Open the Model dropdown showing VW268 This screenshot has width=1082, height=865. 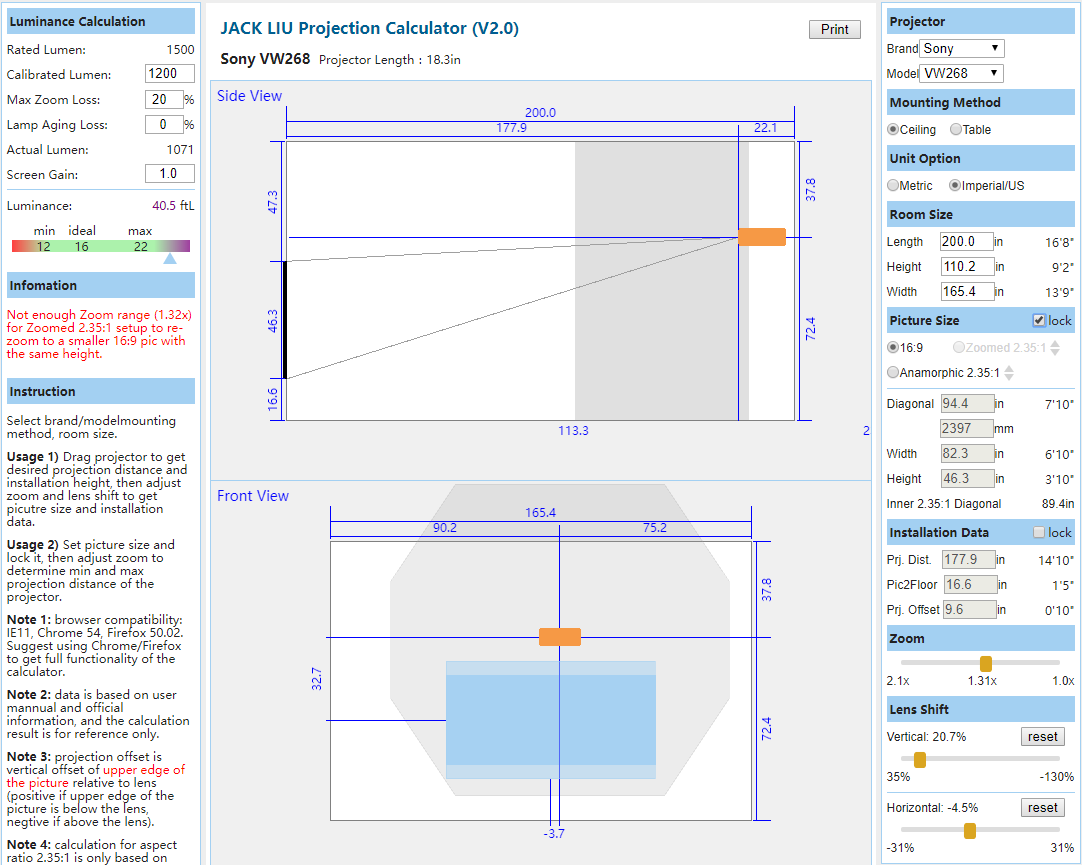tap(960, 72)
